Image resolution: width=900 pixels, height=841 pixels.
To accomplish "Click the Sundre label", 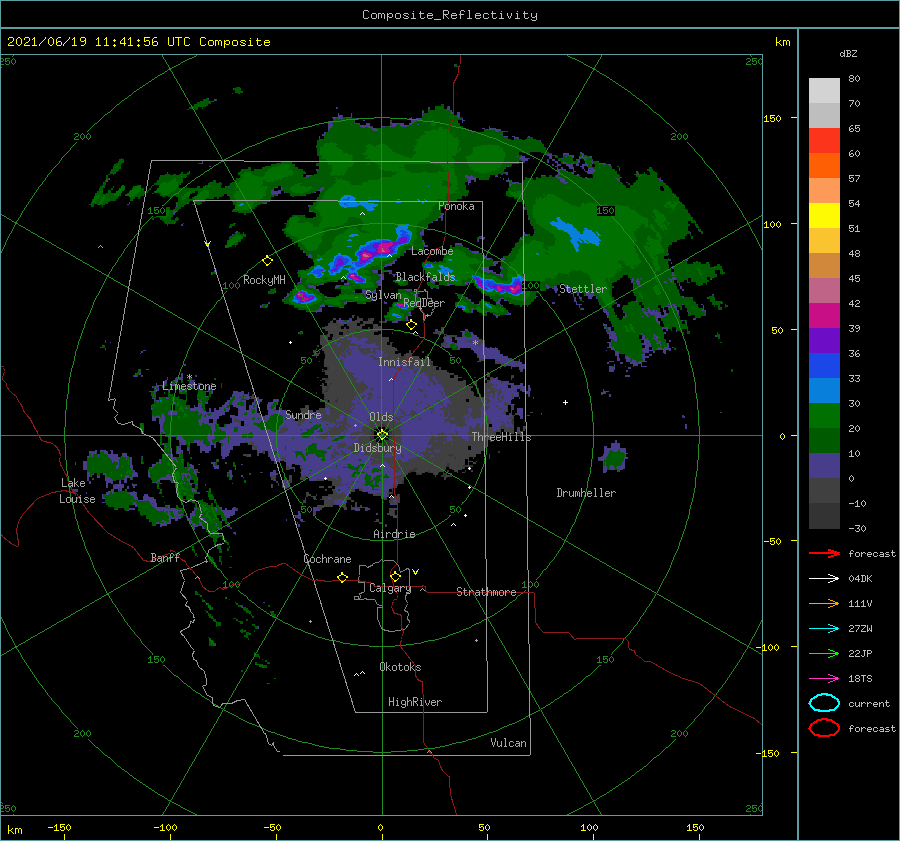I will 303,415.
